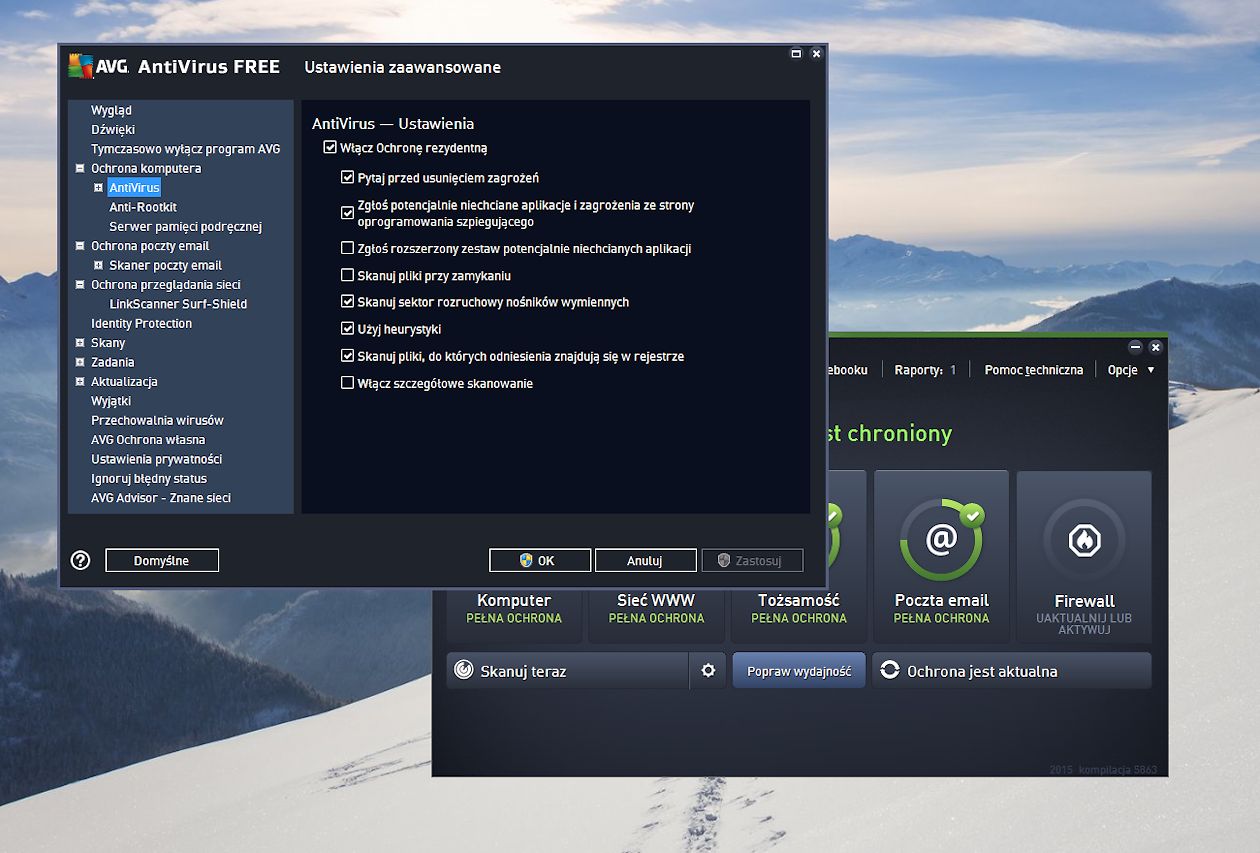Viewport: 1260px width, 853px height.
Task: Expand the Skany tree node
Action: [80, 343]
